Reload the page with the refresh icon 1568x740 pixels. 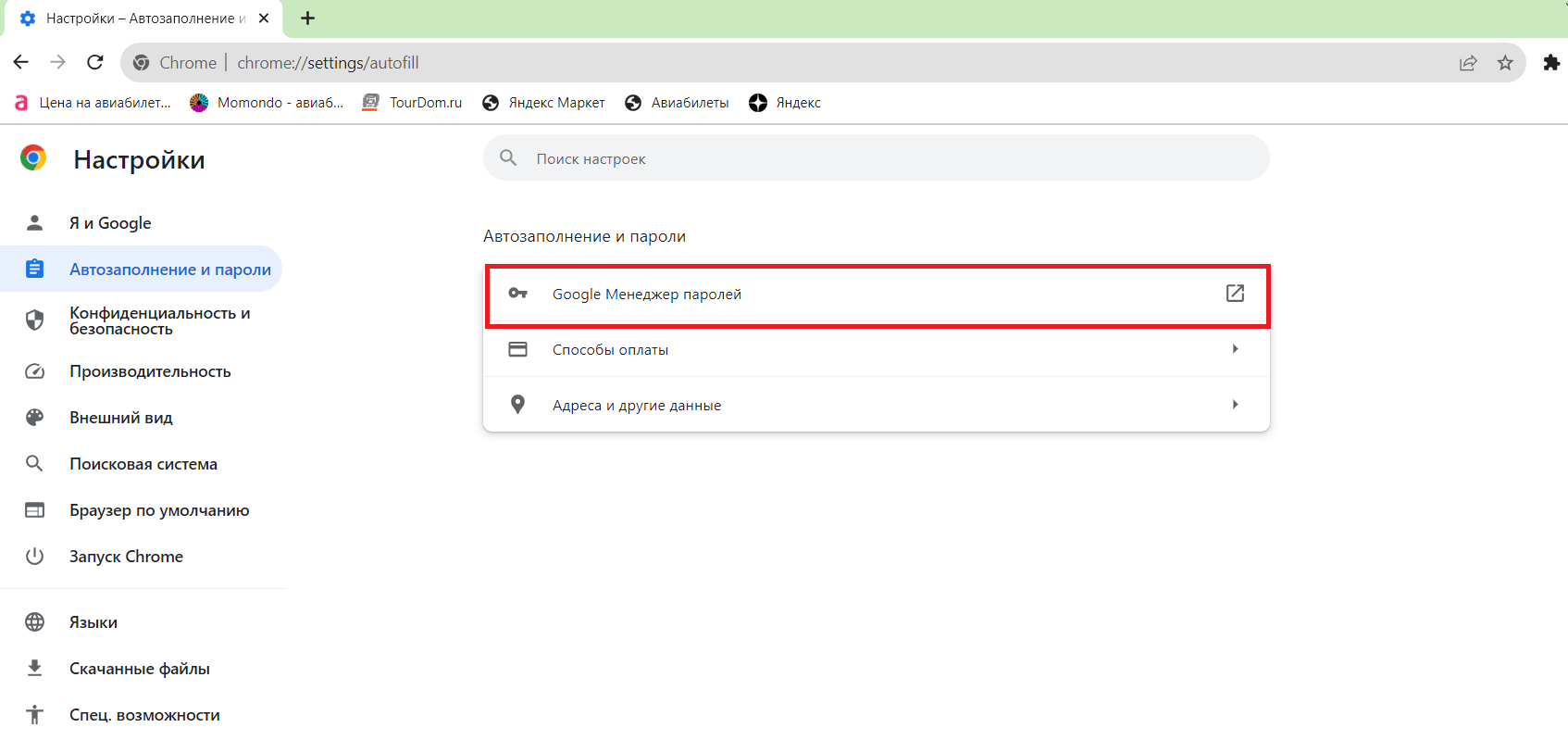pos(94,62)
